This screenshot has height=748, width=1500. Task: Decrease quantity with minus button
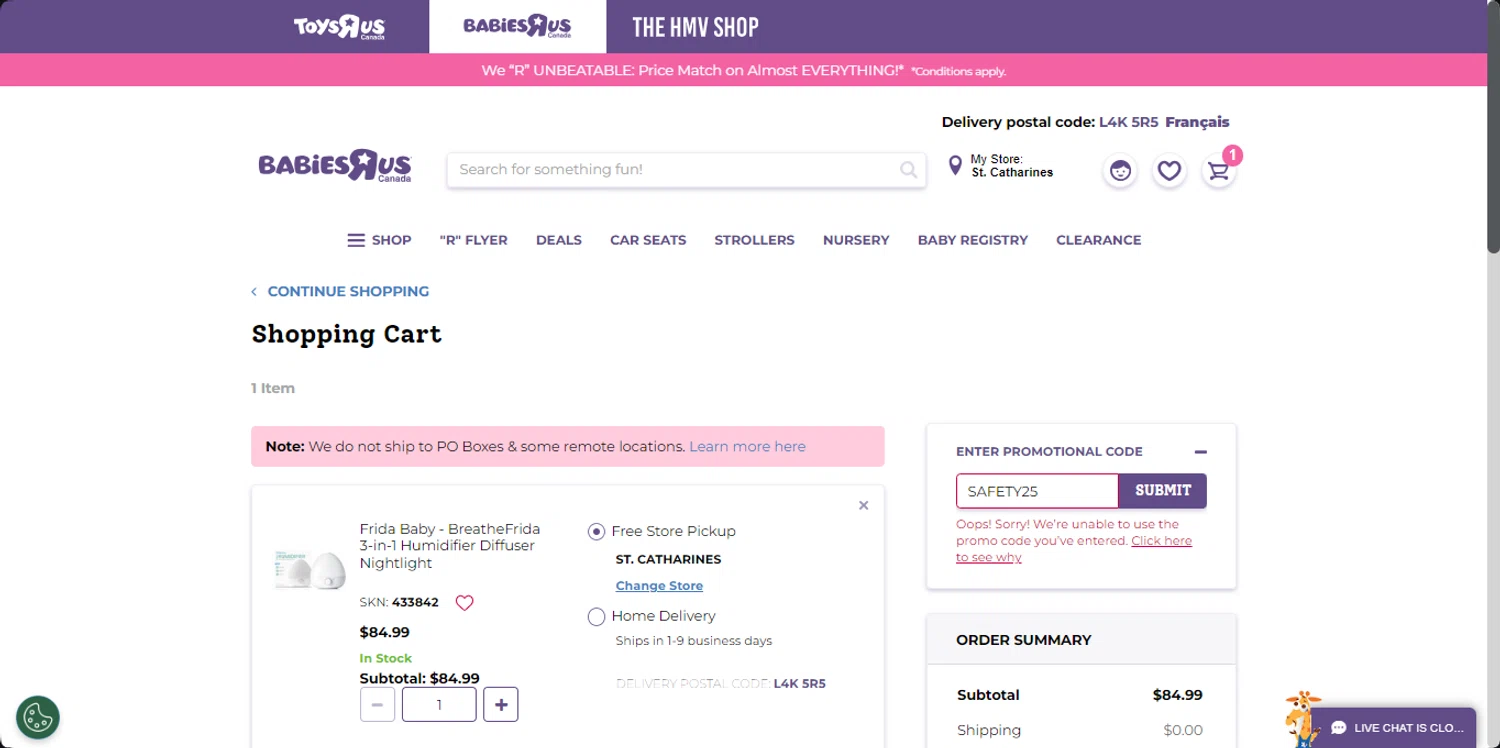click(x=377, y=704)
